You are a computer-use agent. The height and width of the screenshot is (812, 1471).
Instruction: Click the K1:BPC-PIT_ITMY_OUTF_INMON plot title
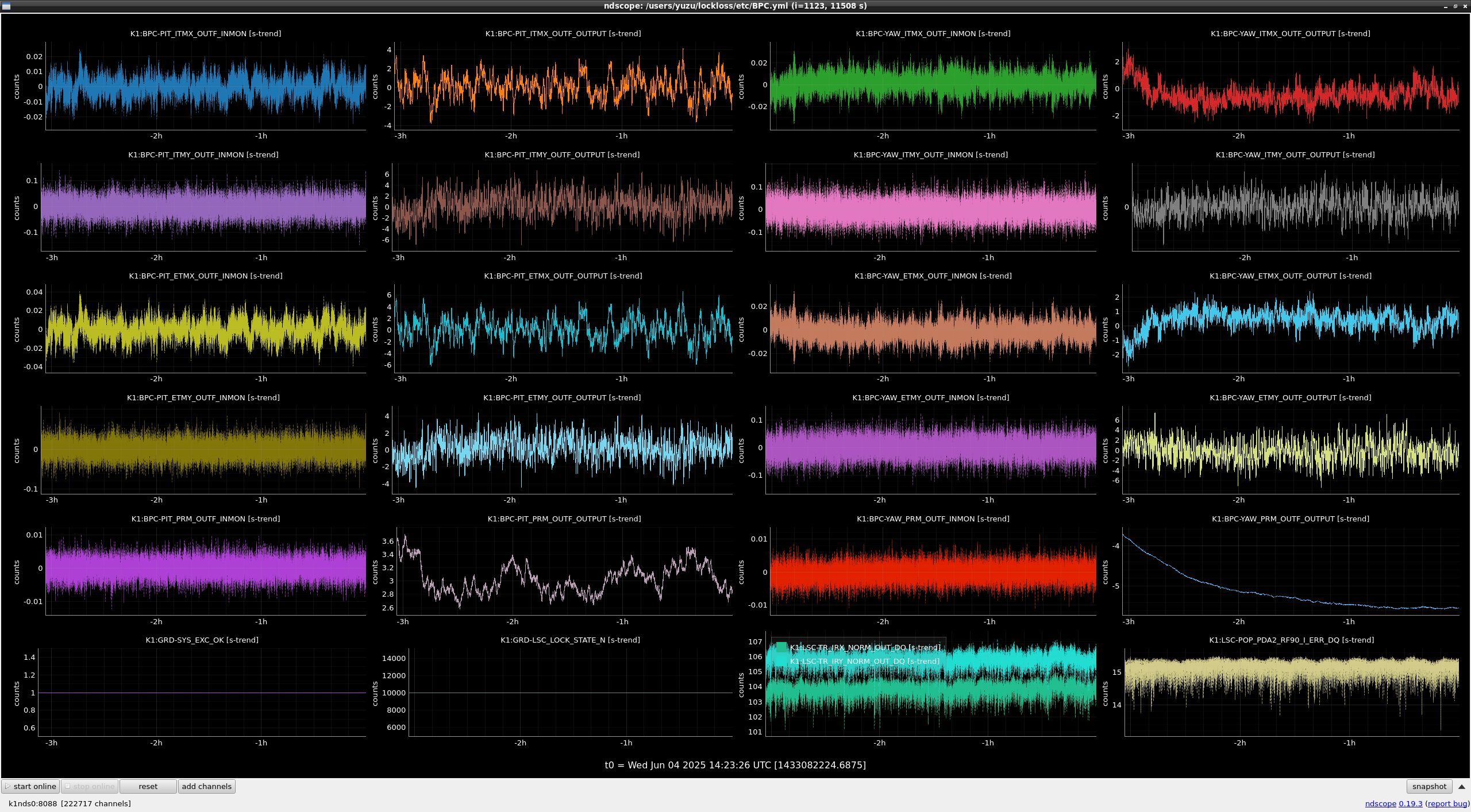point(203,154)
